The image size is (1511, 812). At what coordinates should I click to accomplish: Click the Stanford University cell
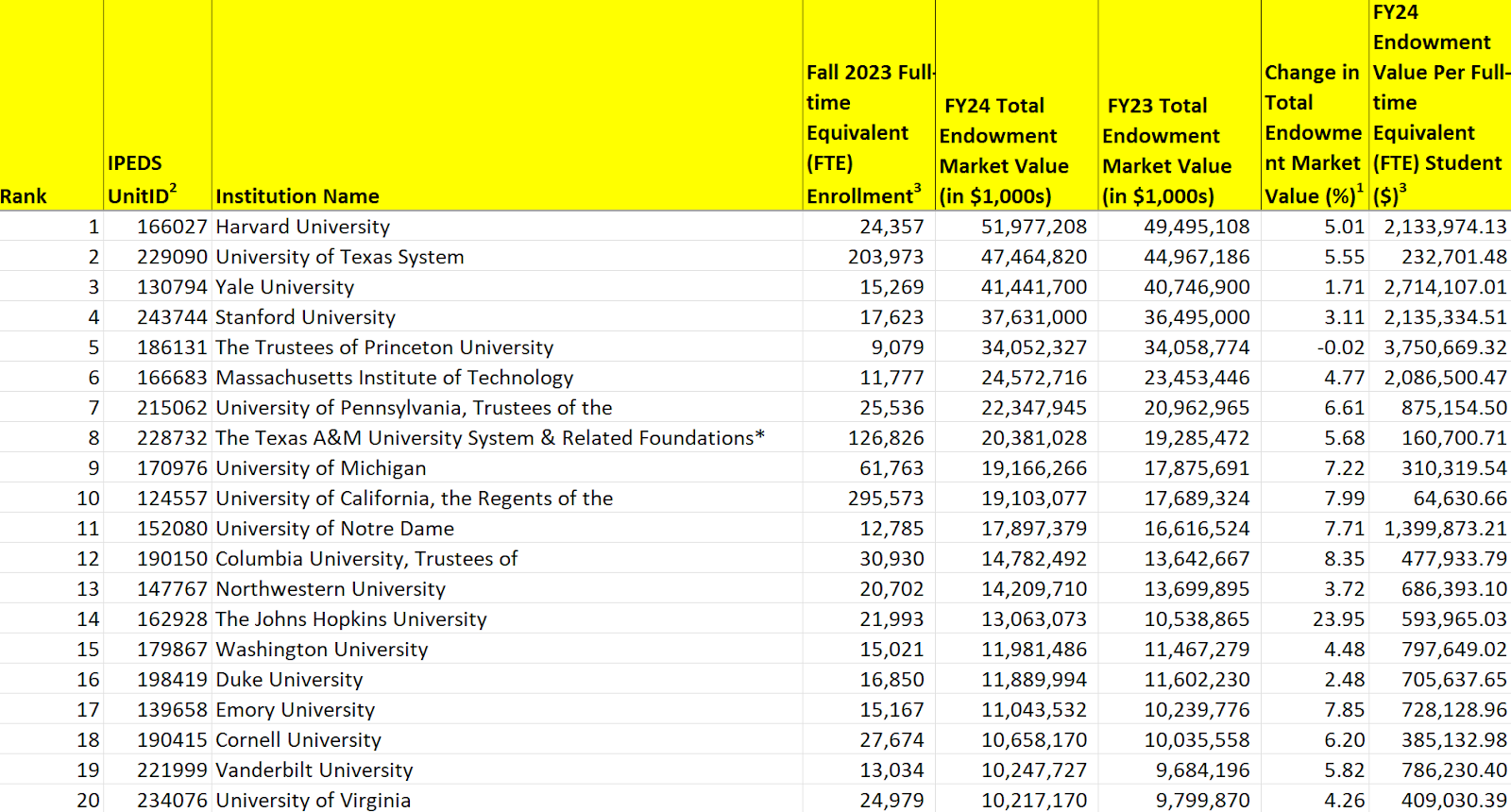tap(507, 316)
